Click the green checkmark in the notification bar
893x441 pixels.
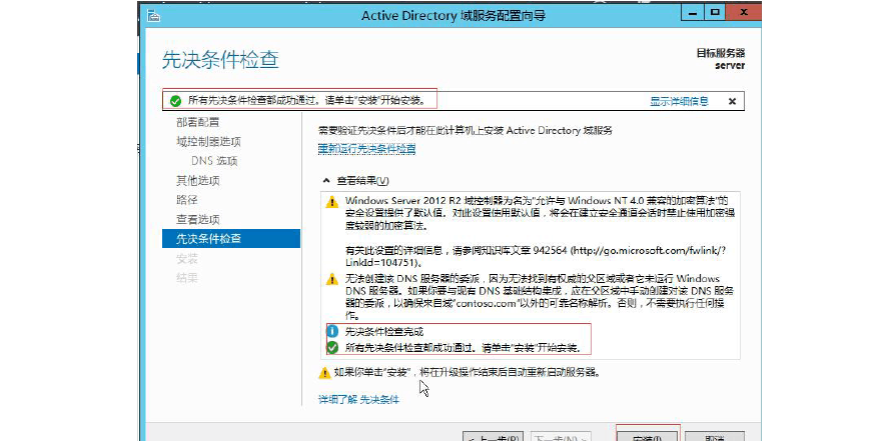pyautogui.click(x=176, y=101)
